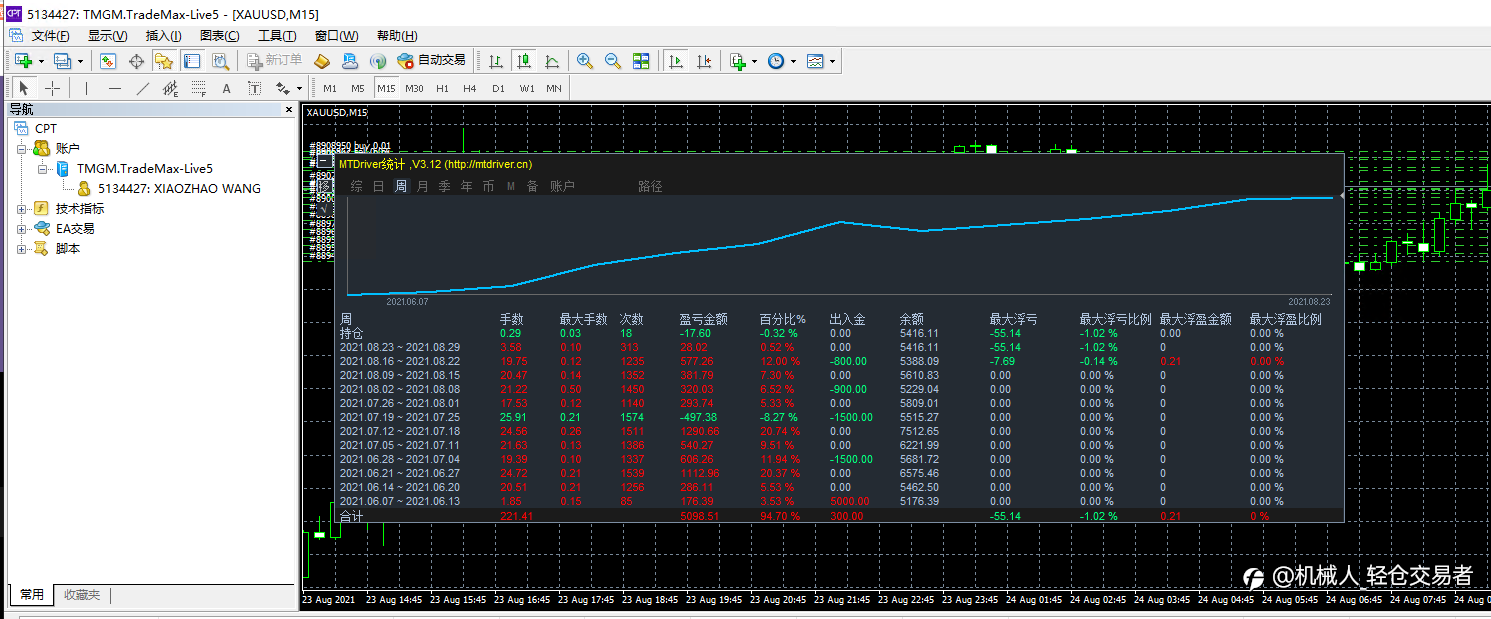Expand the 脚本 tree node
Screen dimensions: 1491x619
pos(22,249)
